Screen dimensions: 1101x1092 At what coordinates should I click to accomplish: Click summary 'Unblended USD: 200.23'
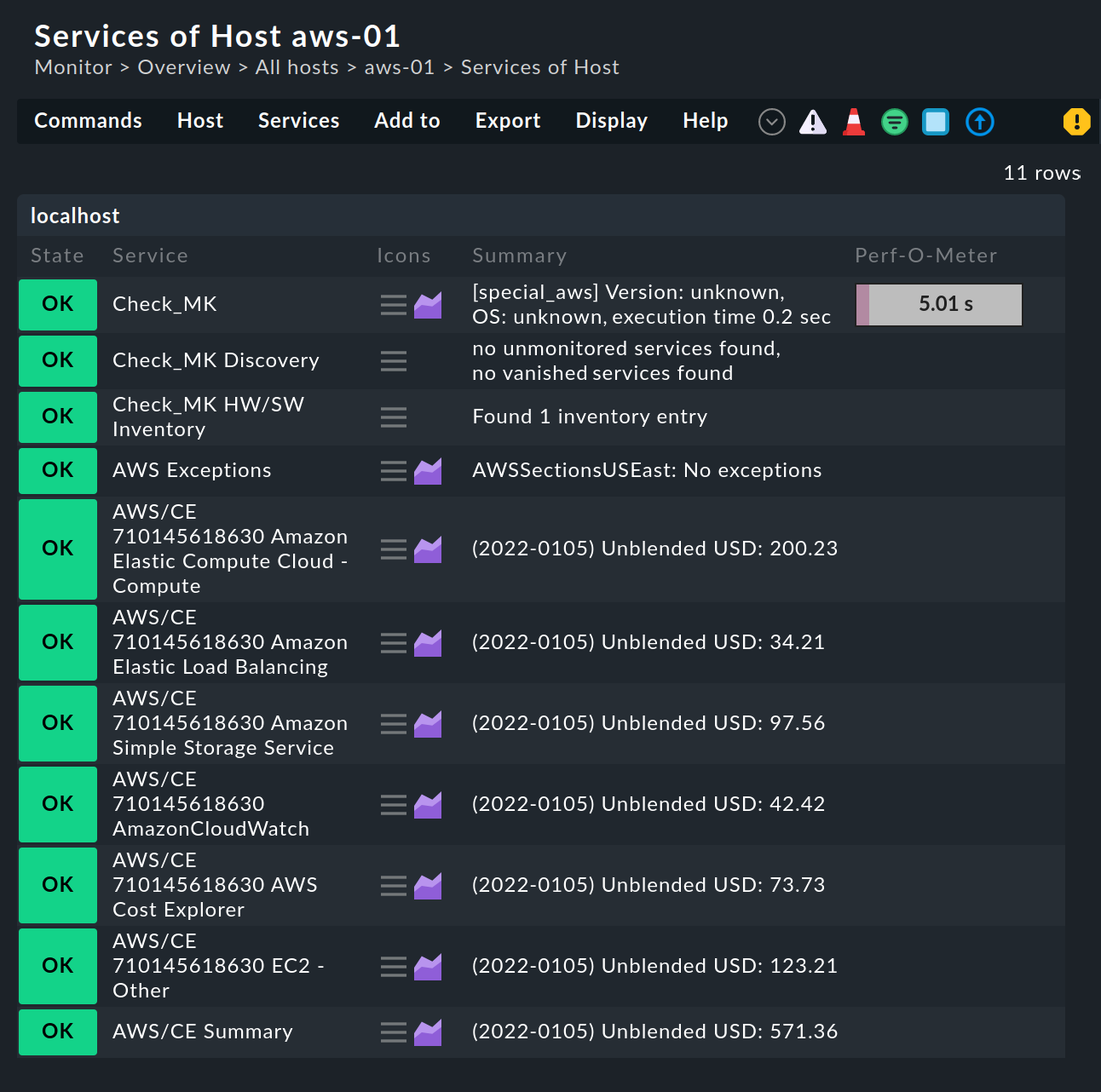pos(719,549)
